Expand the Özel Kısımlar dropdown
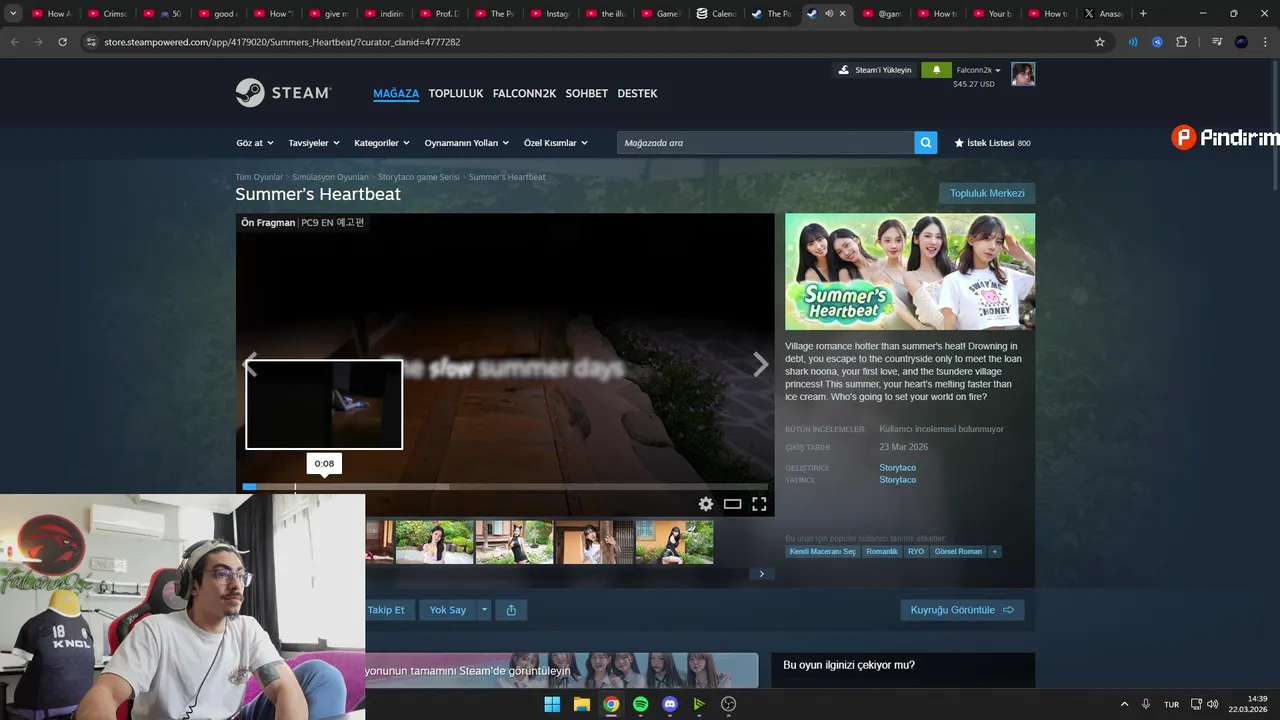1280x720 pixels. tap(556, 143)
